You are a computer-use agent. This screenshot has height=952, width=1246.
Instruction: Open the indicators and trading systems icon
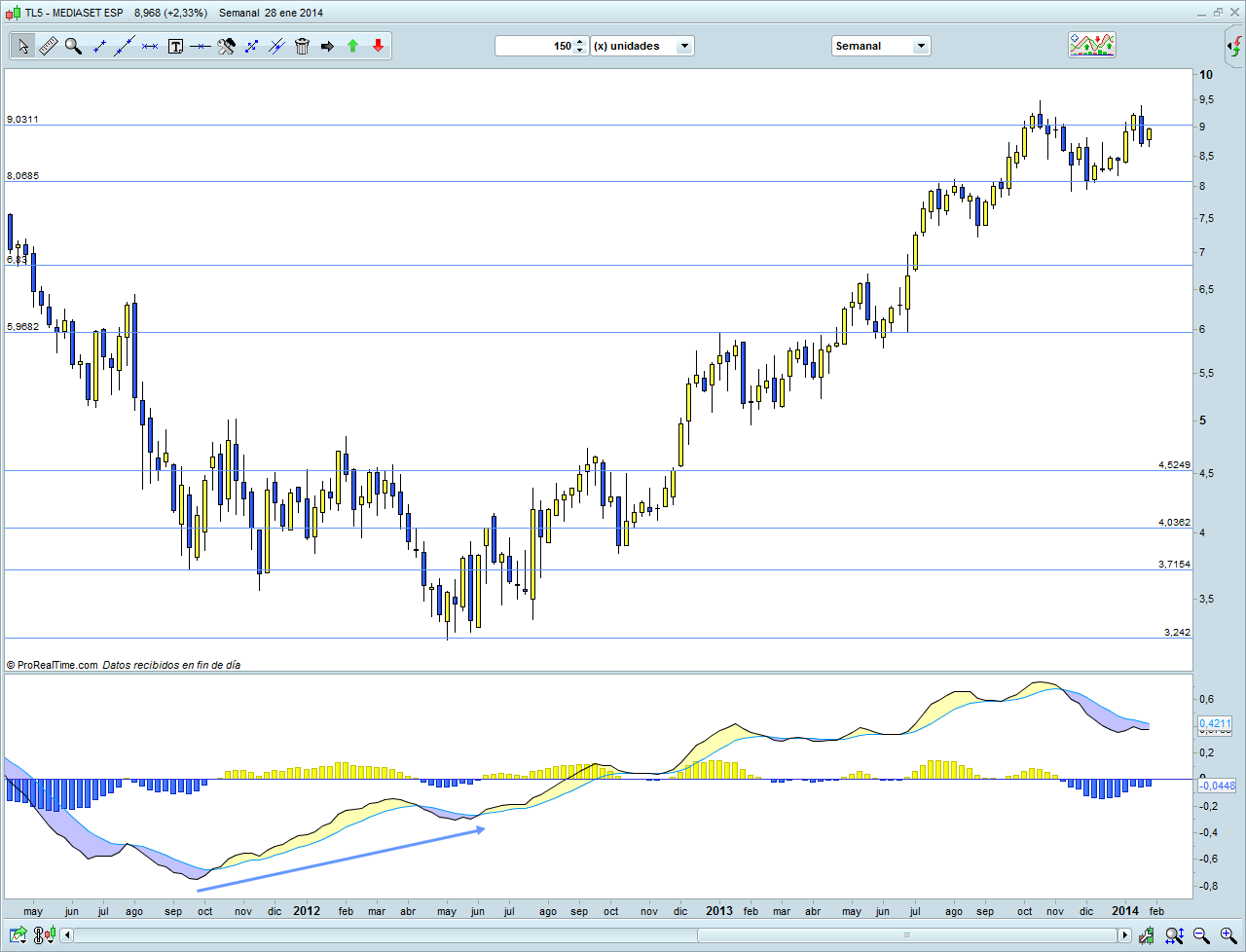tap(1091, 45)
